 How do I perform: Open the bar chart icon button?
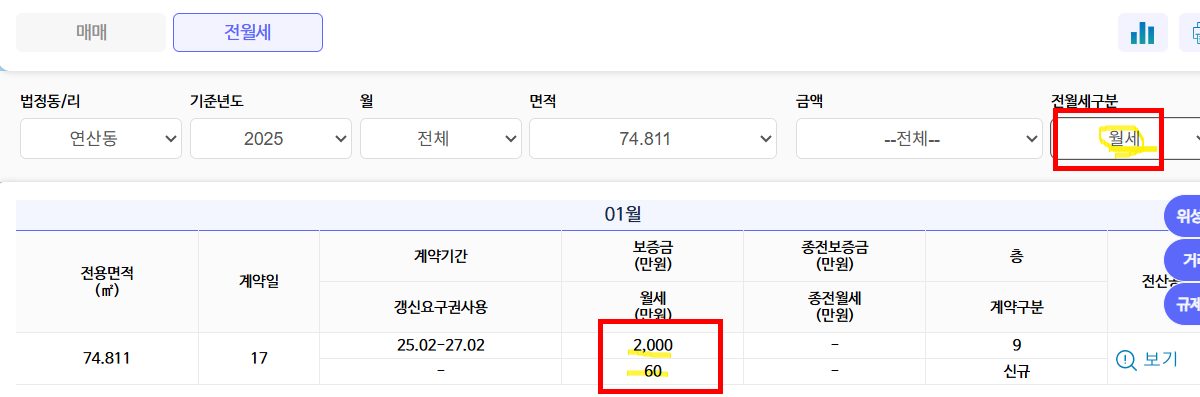click(x=1142, y=33)
